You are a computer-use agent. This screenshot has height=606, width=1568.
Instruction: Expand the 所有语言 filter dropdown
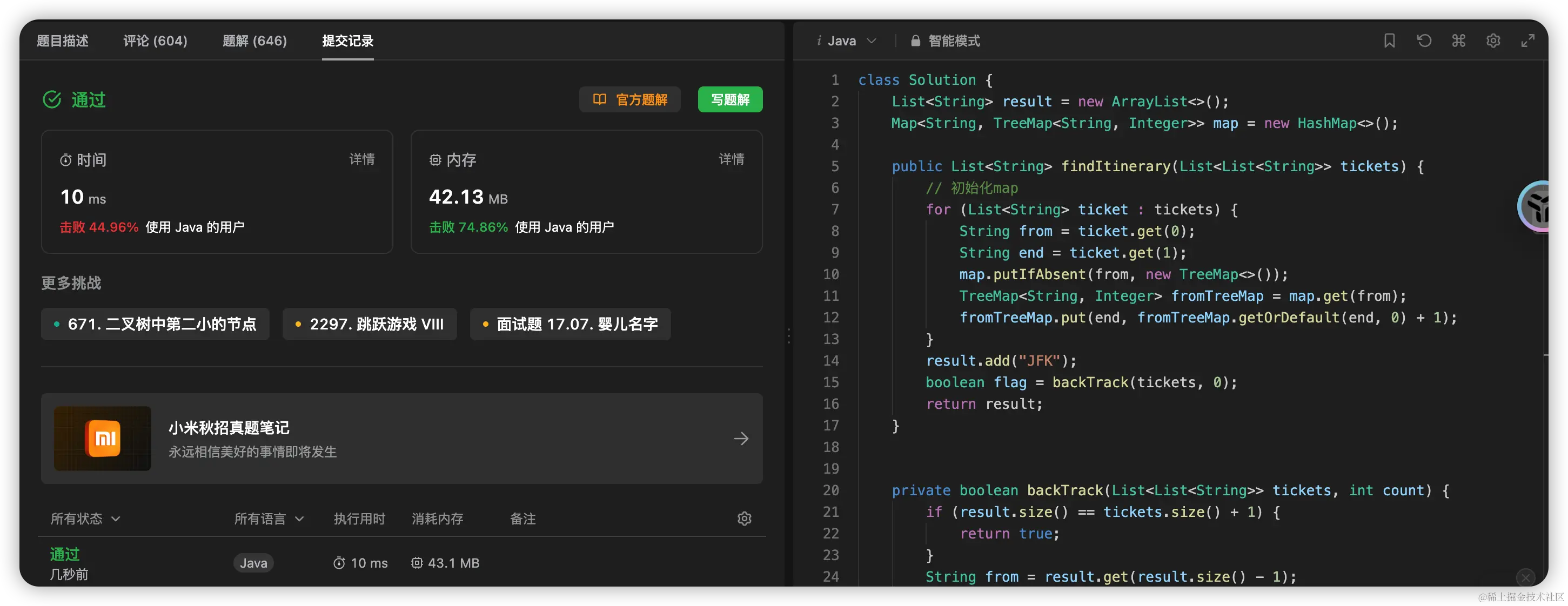coord(269,519)
